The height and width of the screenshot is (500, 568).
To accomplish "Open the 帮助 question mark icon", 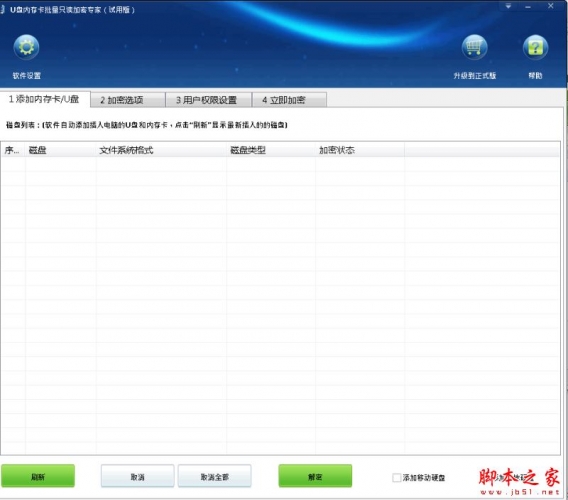I will coord(535,47).
